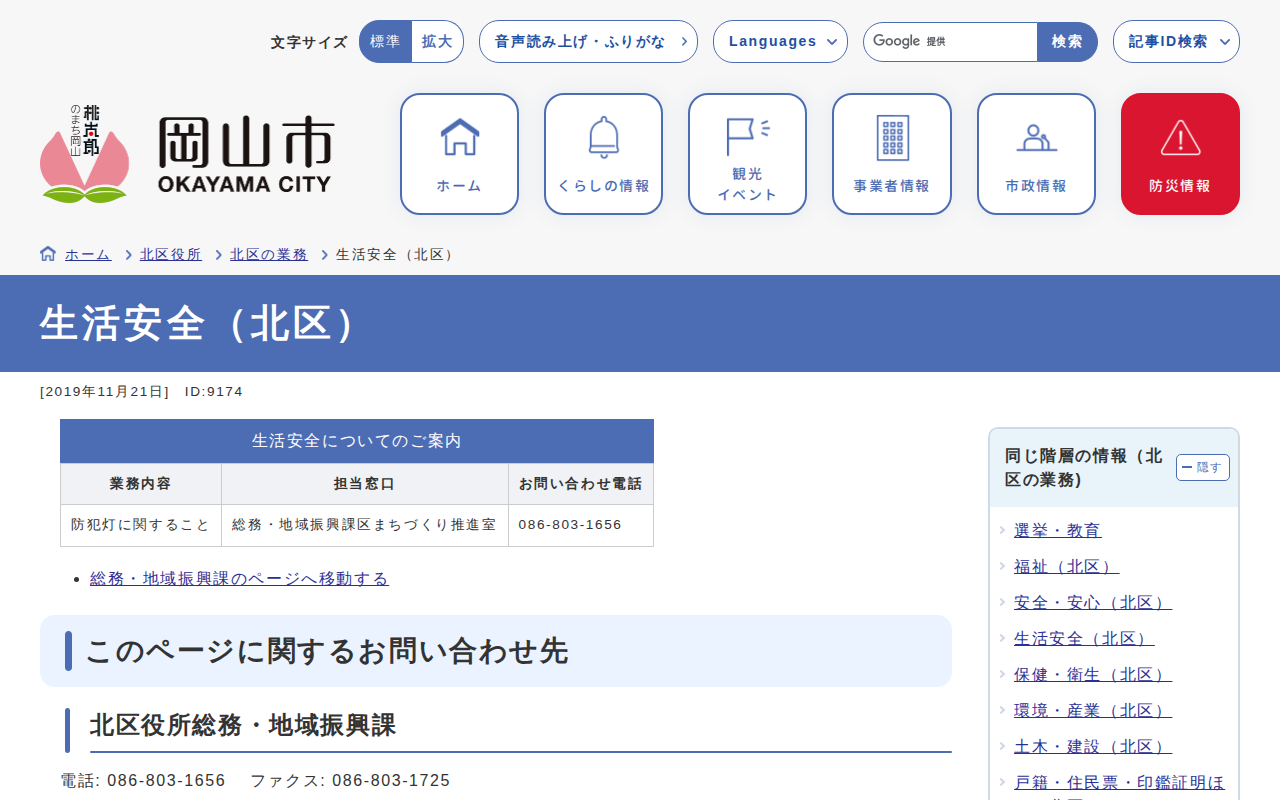The image size is (1280, 800).
Task: Open 事業者情報 building icon tile
Action: (891, 154)
